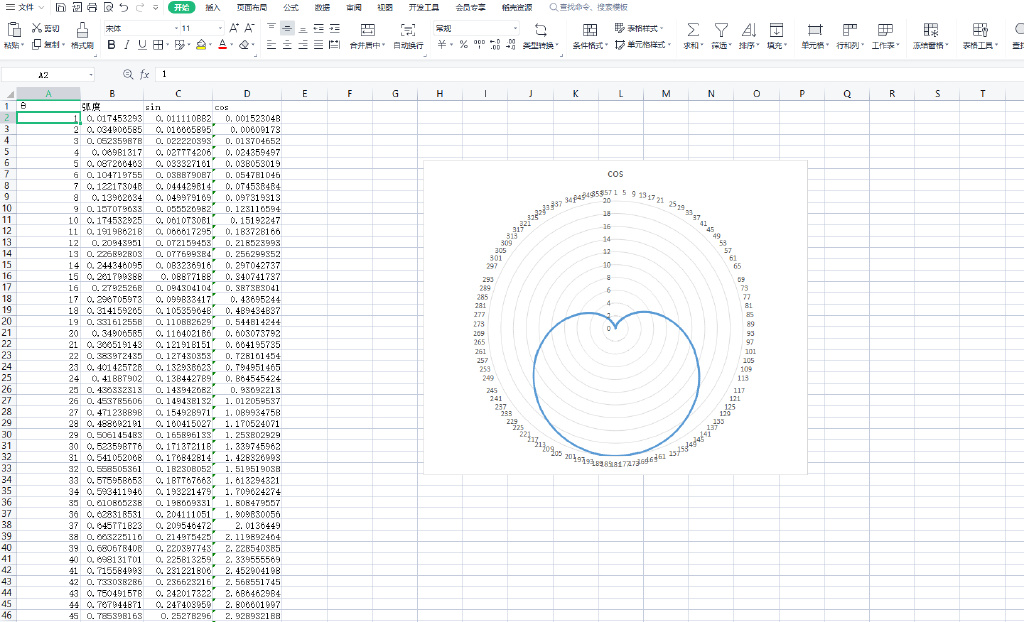Click the eraser clear-format icon

[x=244, y=45]
